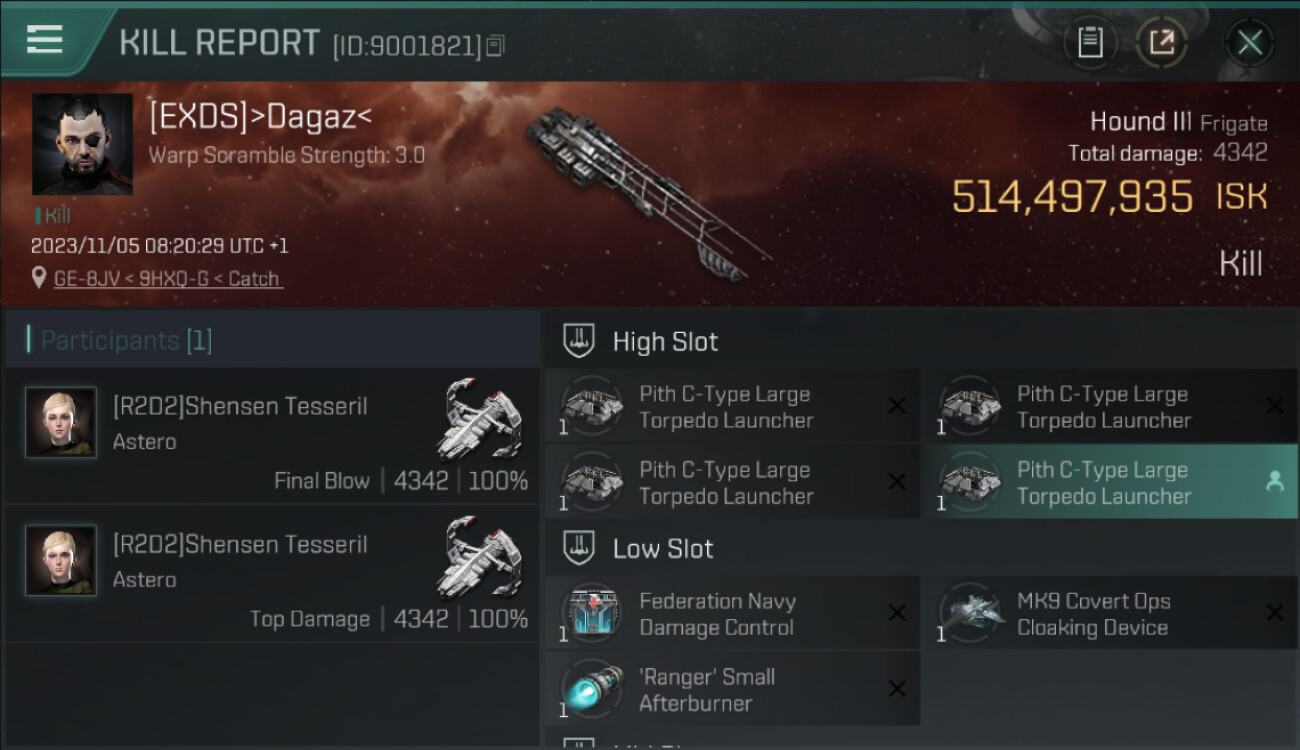Select the Participants tab
Image resolution: width=1300 pixels, height=750 pixels.
coord(126,341)
